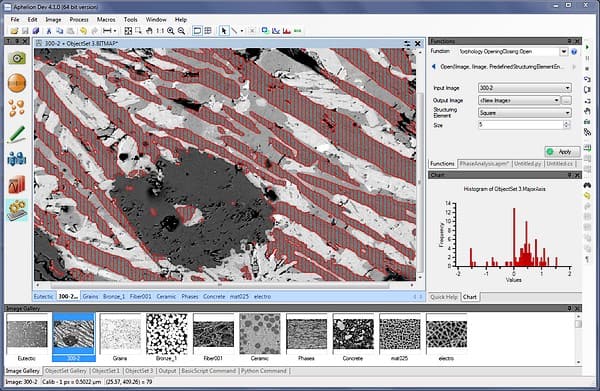This screenshot has width=600, height=391.
Task: Select the Phases thumbnail in gallery
Action: coord(307,337)
